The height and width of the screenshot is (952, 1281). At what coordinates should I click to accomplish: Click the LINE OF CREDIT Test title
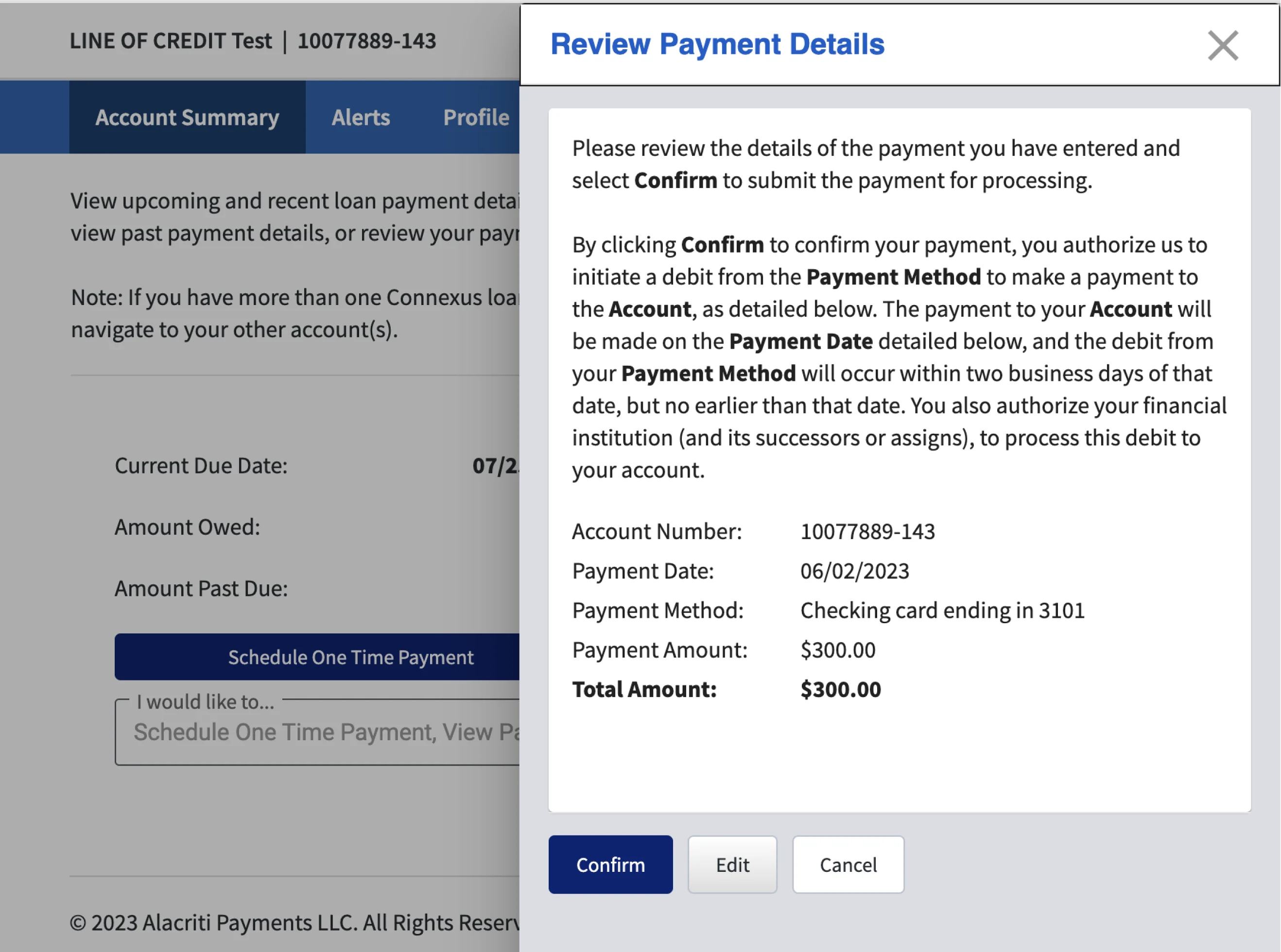click(x=171, y=41)
